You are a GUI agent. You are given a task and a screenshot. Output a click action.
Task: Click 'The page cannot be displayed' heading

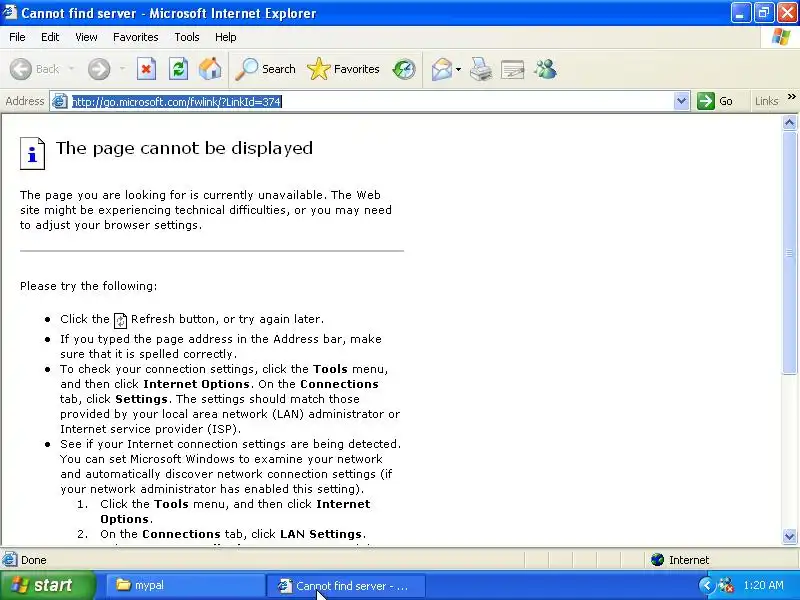pos(184,148)
